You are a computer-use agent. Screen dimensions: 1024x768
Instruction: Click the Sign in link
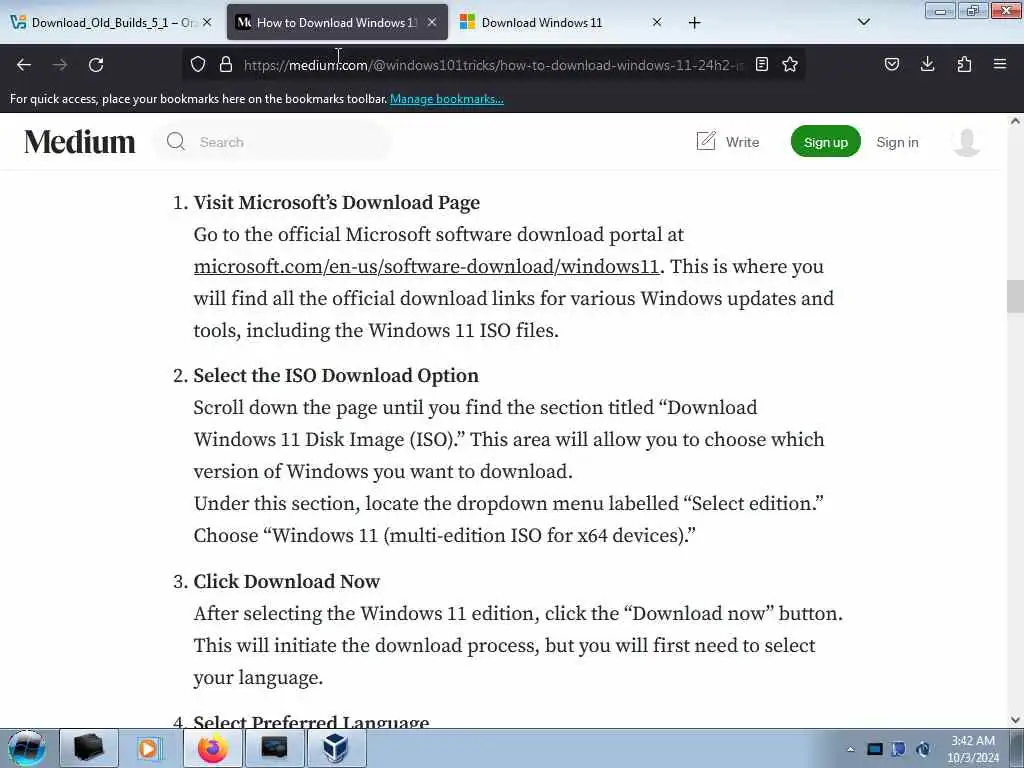click(x=897, y=142)
